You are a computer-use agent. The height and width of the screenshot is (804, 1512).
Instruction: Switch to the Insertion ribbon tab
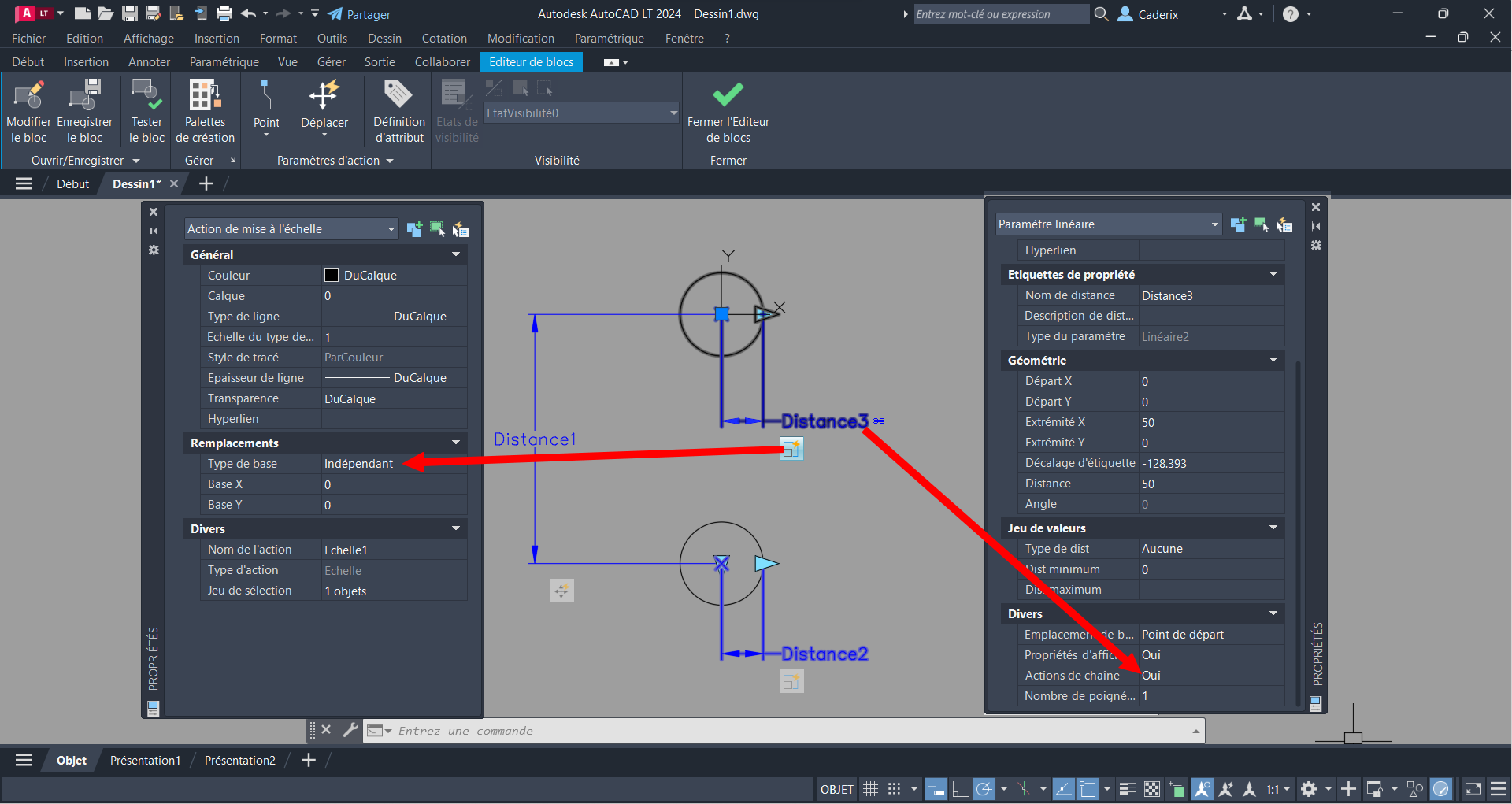point(86,62)
